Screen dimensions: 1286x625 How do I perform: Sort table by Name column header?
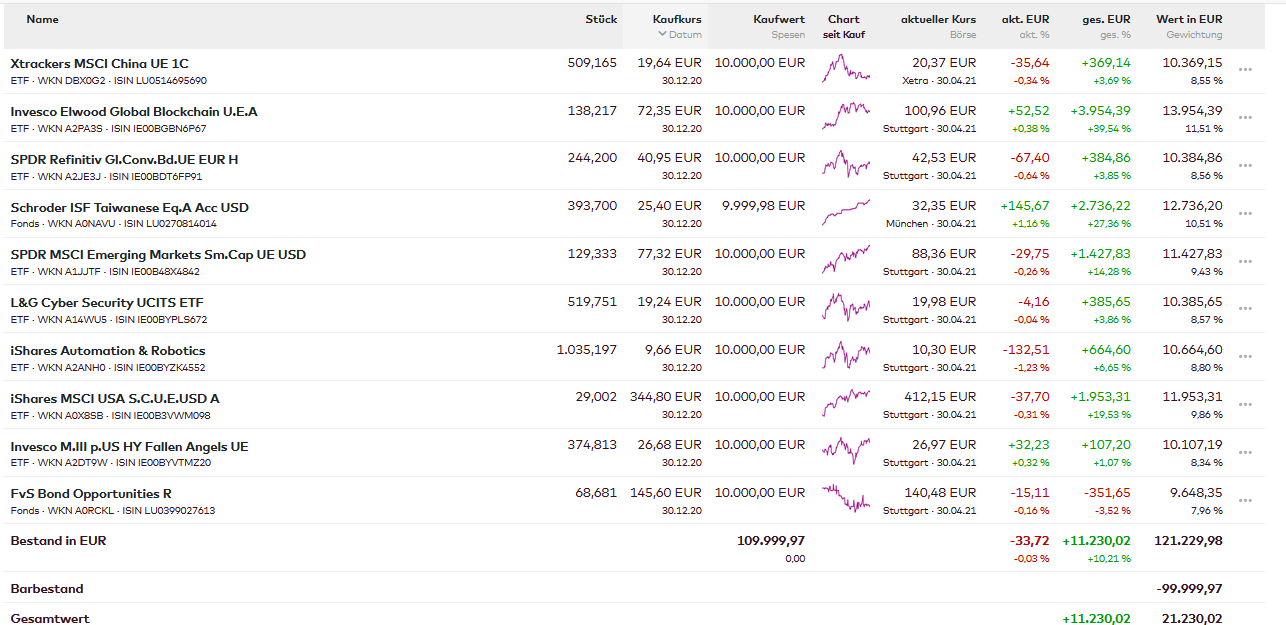pyautogui.click(x=43, y=19)
